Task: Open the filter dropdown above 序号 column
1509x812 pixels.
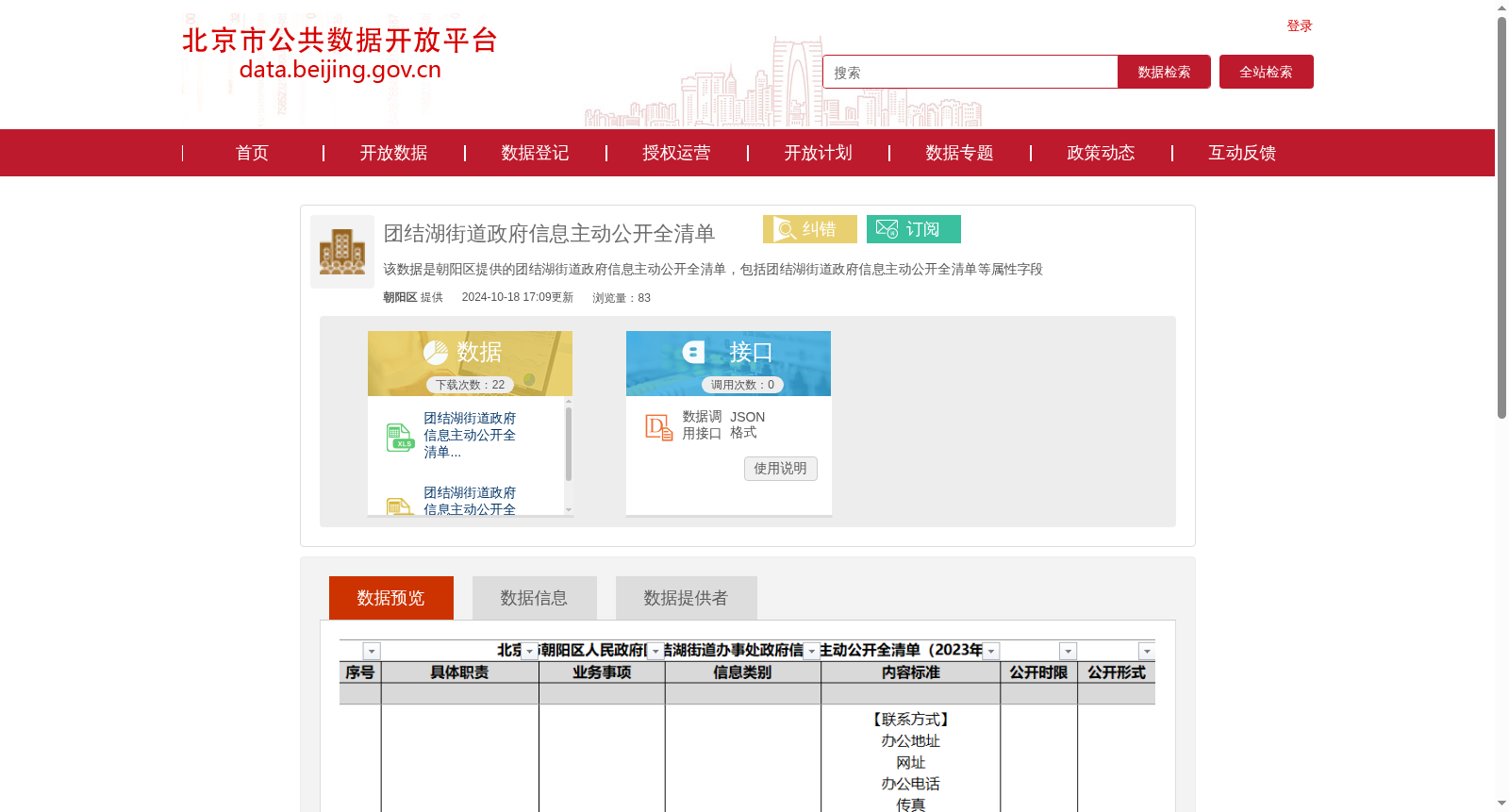Action: click(372, 651)
